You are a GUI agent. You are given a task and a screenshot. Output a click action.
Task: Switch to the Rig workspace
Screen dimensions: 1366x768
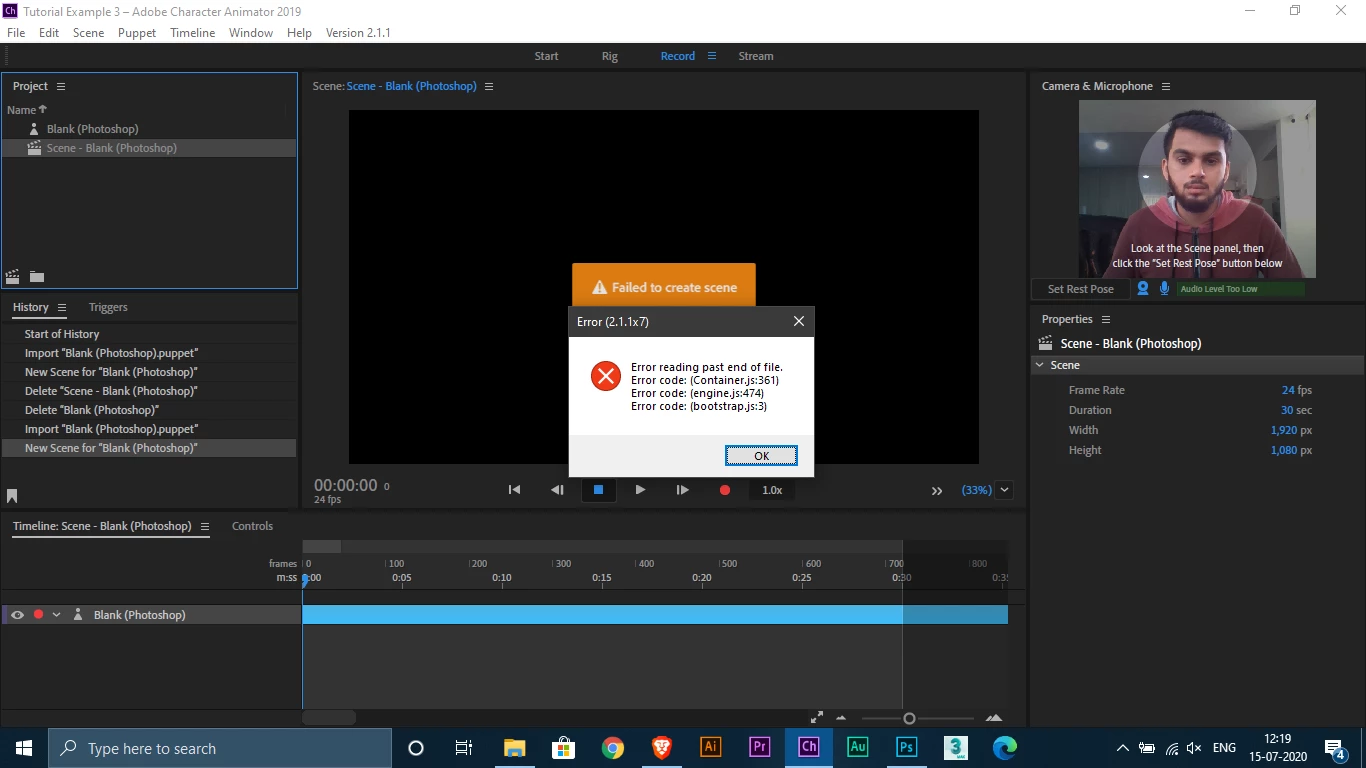point(610,56)
